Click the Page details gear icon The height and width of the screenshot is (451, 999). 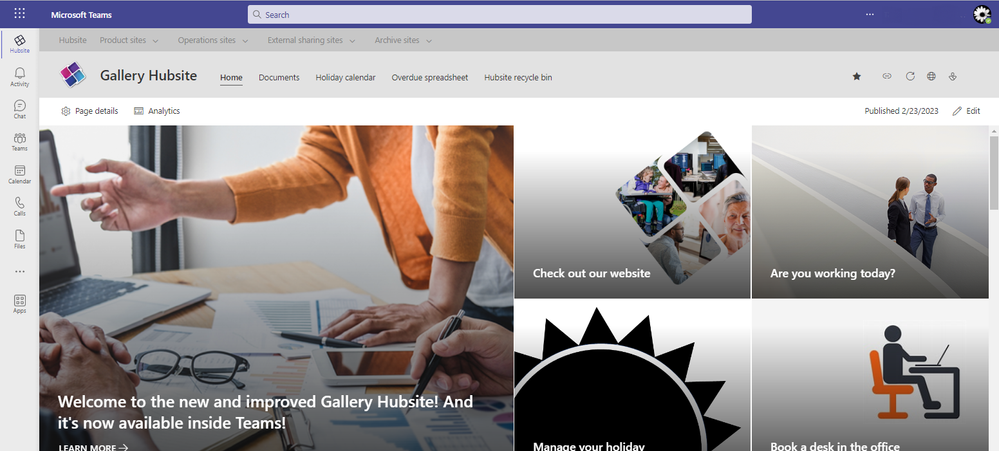click(66, 111)
